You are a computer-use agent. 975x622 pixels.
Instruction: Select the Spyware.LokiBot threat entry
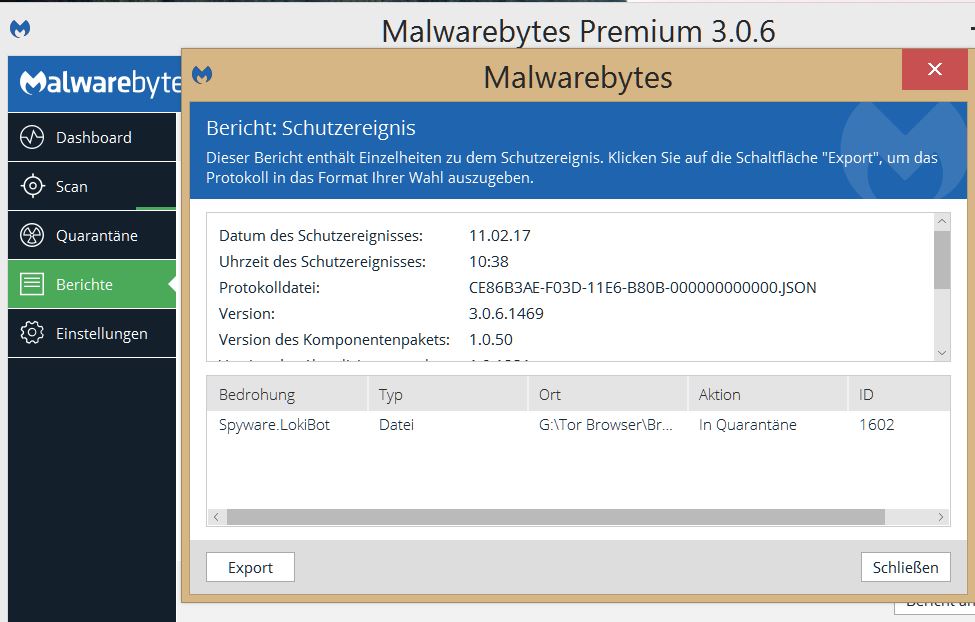(274, 425)
